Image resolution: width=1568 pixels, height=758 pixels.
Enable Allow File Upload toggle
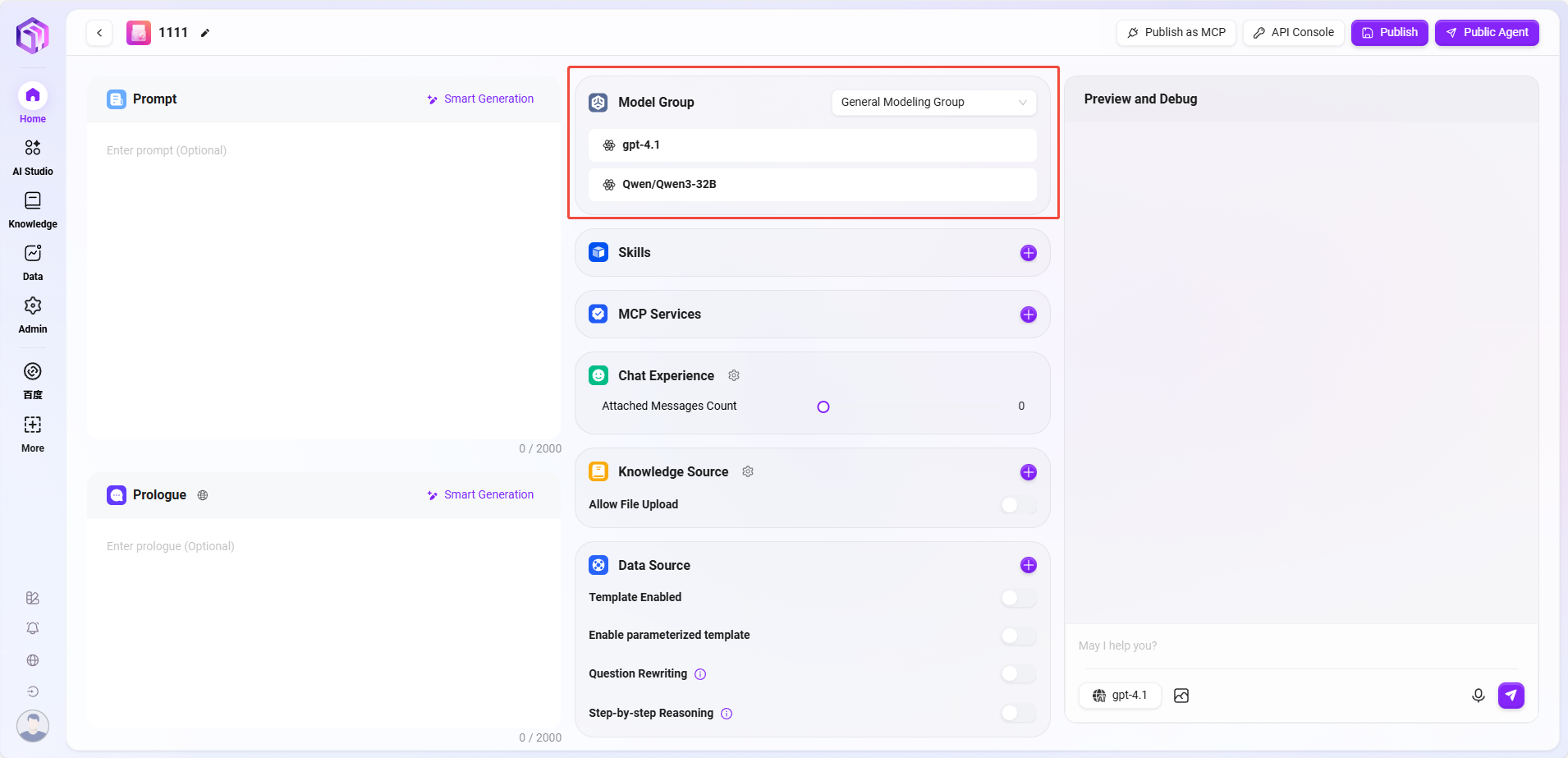(x=1018, y=505)
